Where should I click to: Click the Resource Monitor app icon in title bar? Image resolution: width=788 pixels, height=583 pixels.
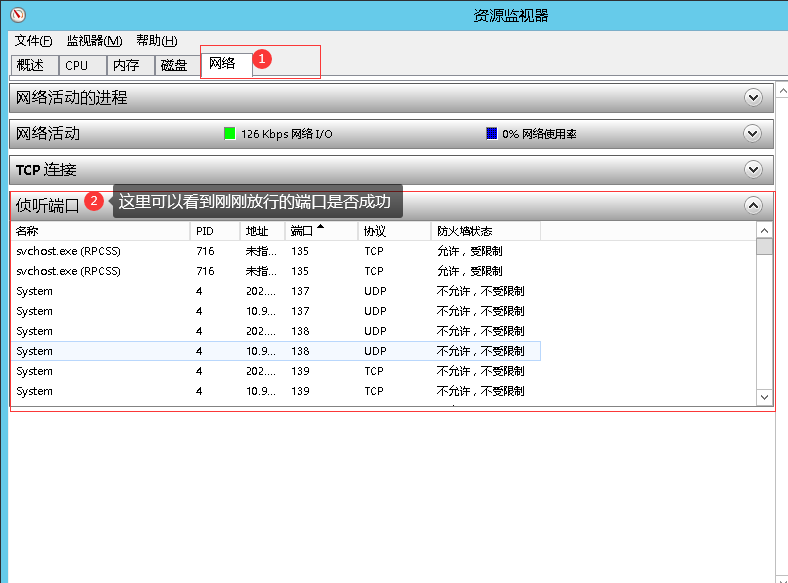17,15
